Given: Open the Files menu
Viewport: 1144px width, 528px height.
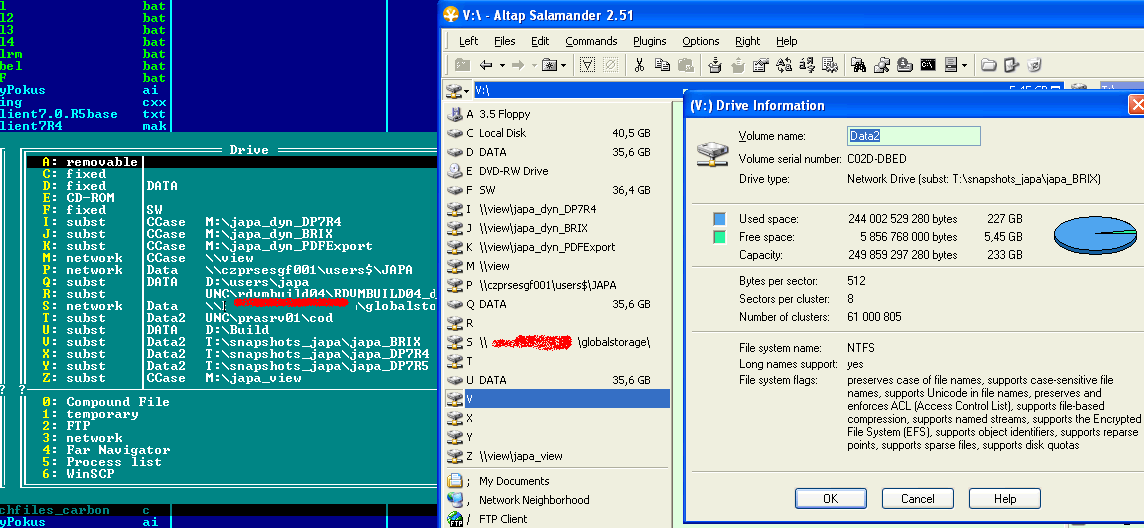Looking at the screenshot, I should (x=504, y=41).
